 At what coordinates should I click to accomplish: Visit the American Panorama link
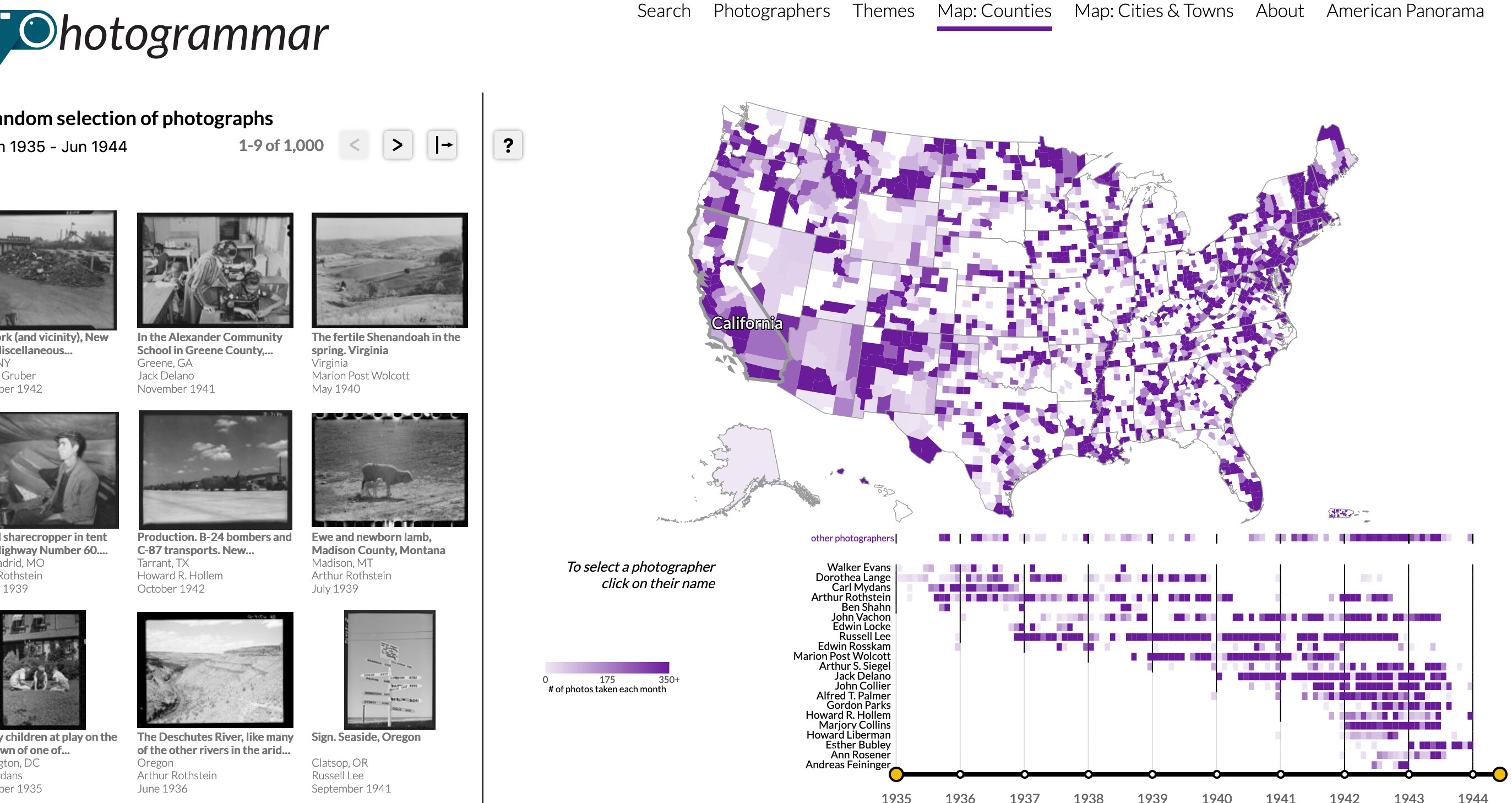coord(1405,11)
